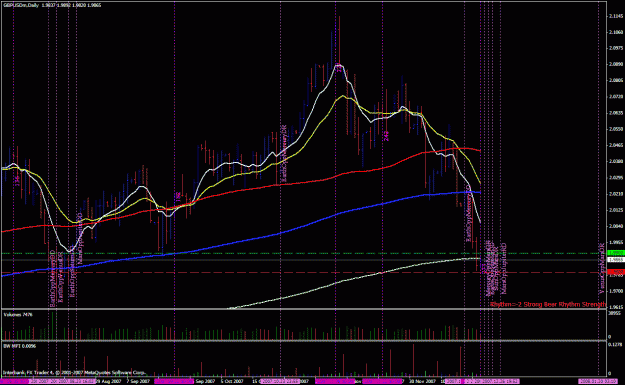Click the 7 Sep 2007 date on time axis
The image size is (625, 385).
[x=138, y=381]
